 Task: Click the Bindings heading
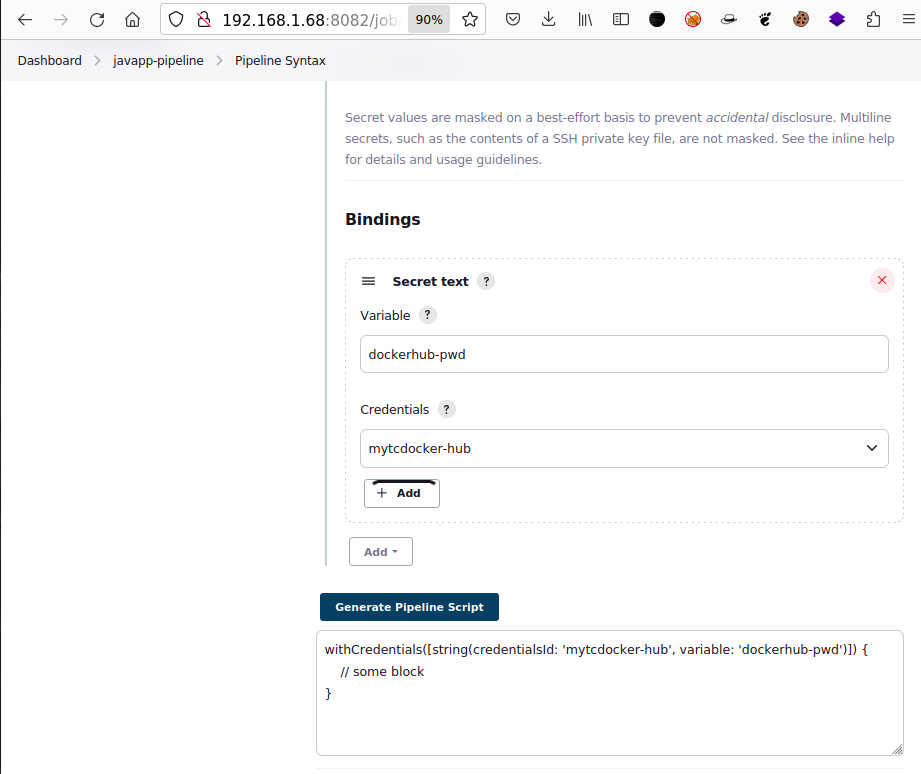382,219
